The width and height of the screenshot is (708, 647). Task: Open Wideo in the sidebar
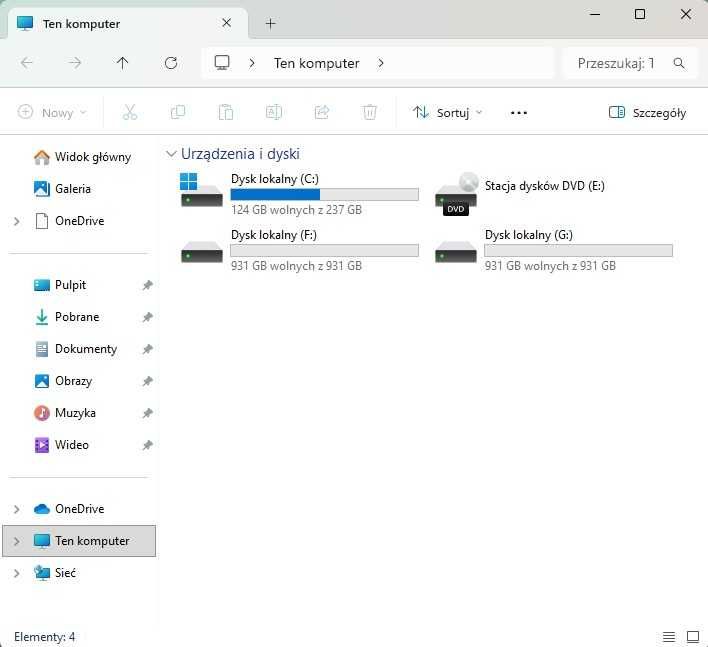coord(61,445)
